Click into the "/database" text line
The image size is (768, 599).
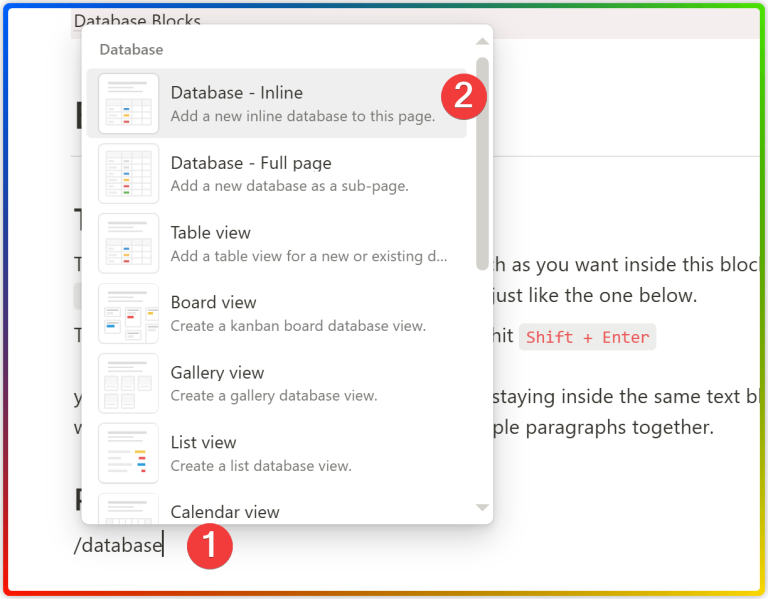point(118,546)
